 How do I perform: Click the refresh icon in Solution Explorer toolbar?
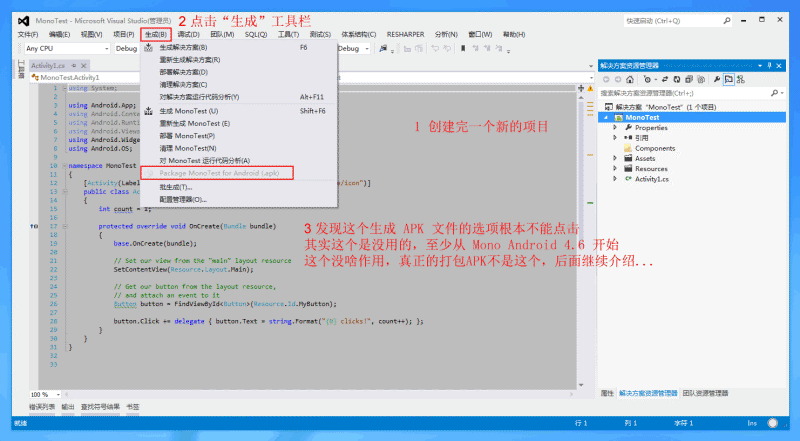[x=676, y=79]
